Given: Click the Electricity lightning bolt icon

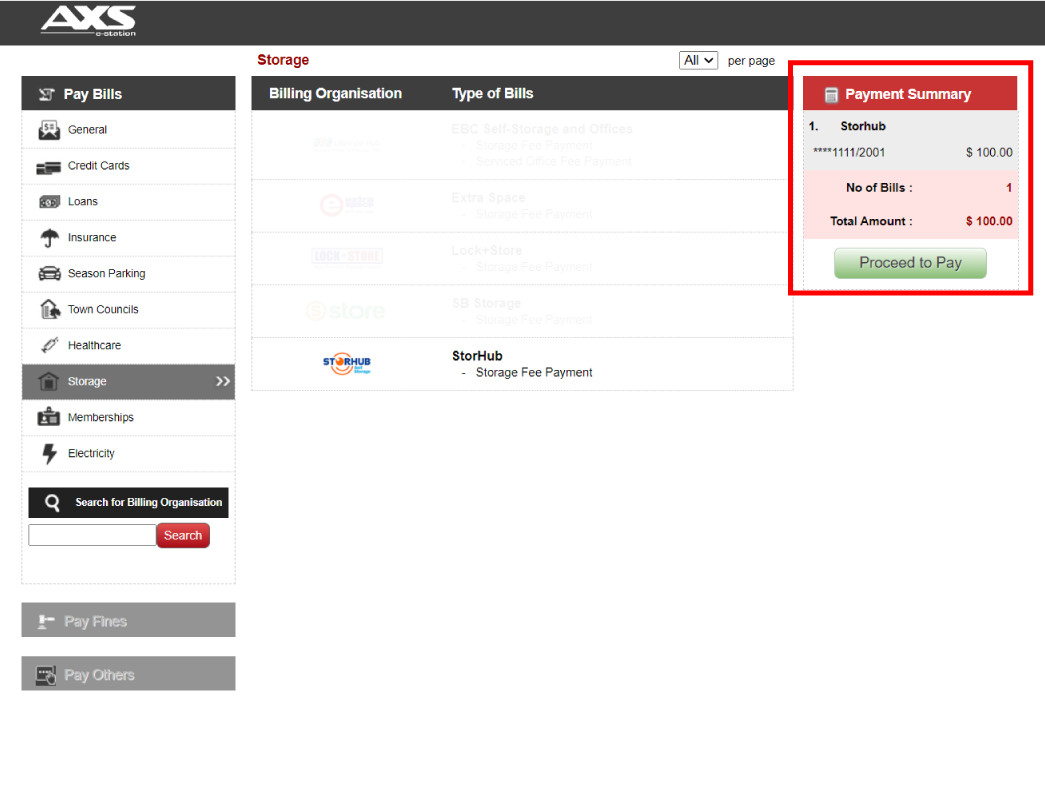Looking at the screenshot, I should pyautogui.click(x=49, y=453).
